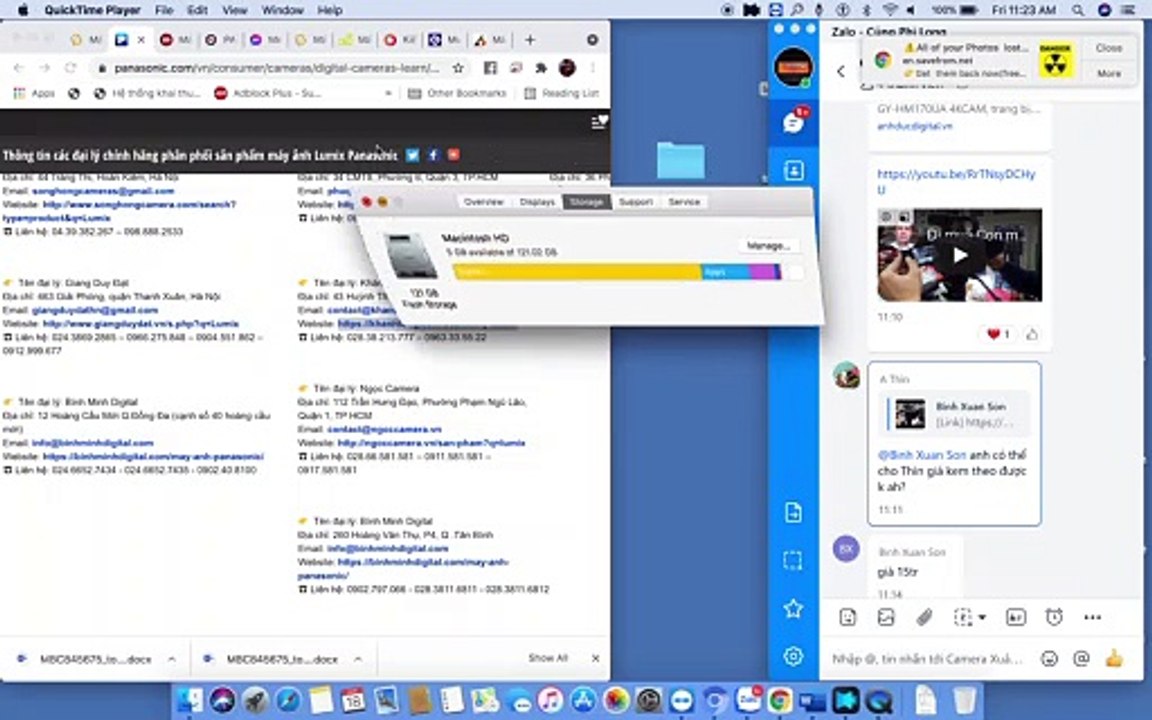Activate Zalo screen capture sidebar icon
The width and height of the screenshot is (1152, 720).
[793, 561]
